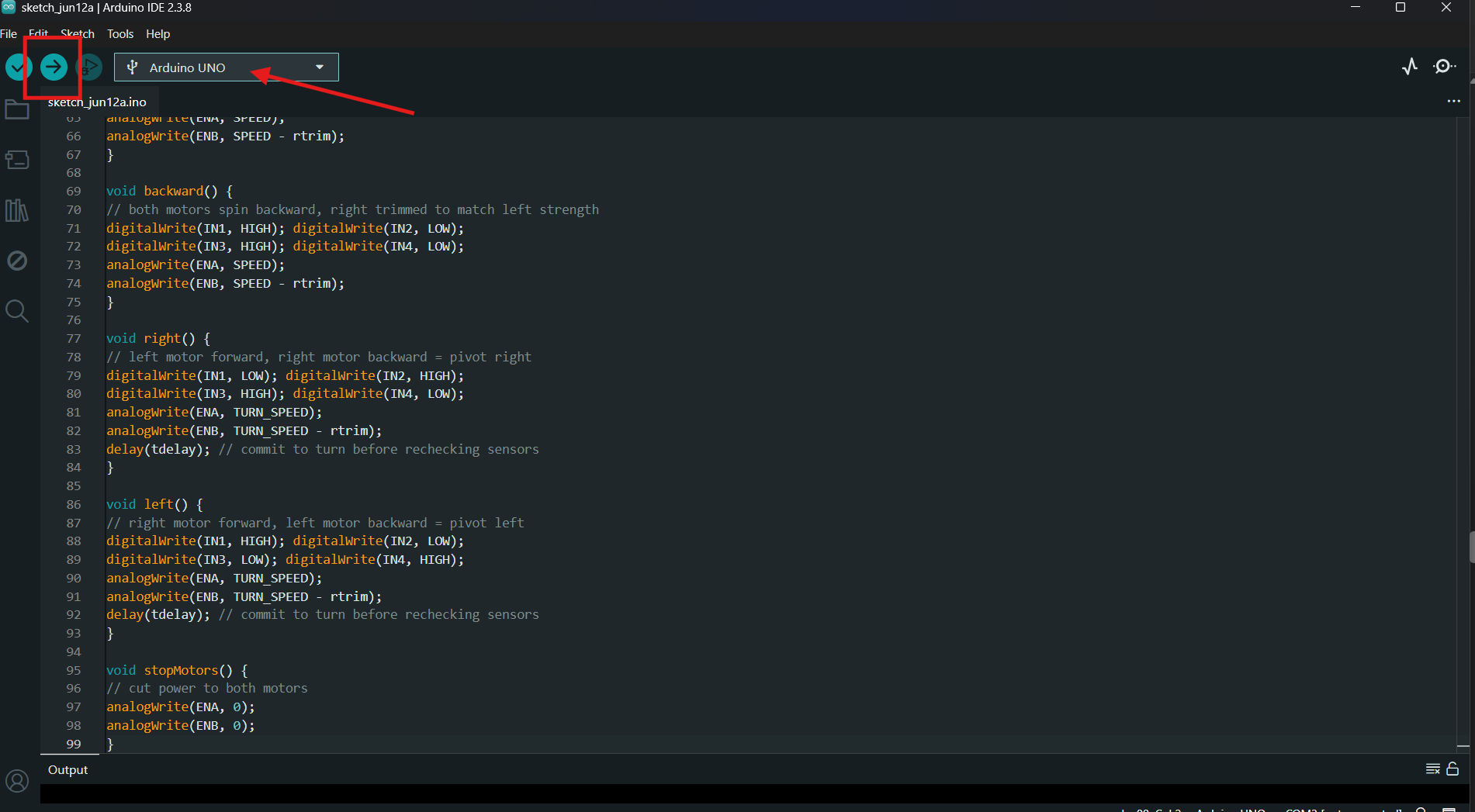Click the 'void stopMotors() {' line
The width and height of the screenshot is (1475, 812).
click(177, 671)
